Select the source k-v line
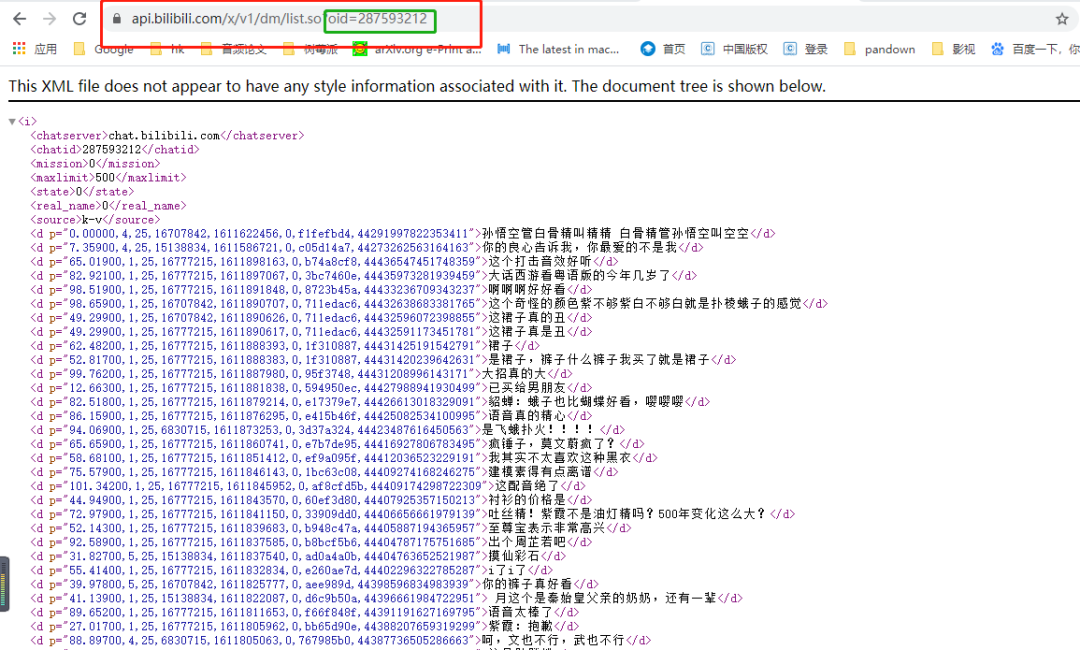1080x650 pixels. (x=95, y=220)
